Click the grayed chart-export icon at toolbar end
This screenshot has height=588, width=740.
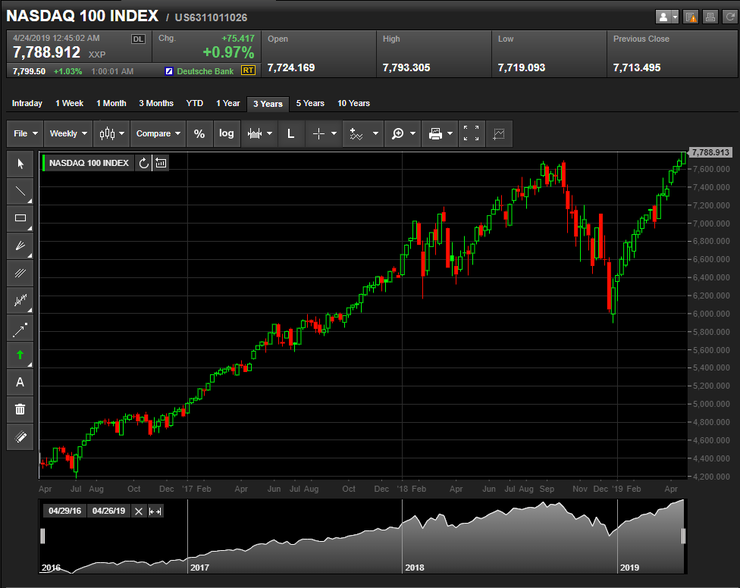(499, 134)
